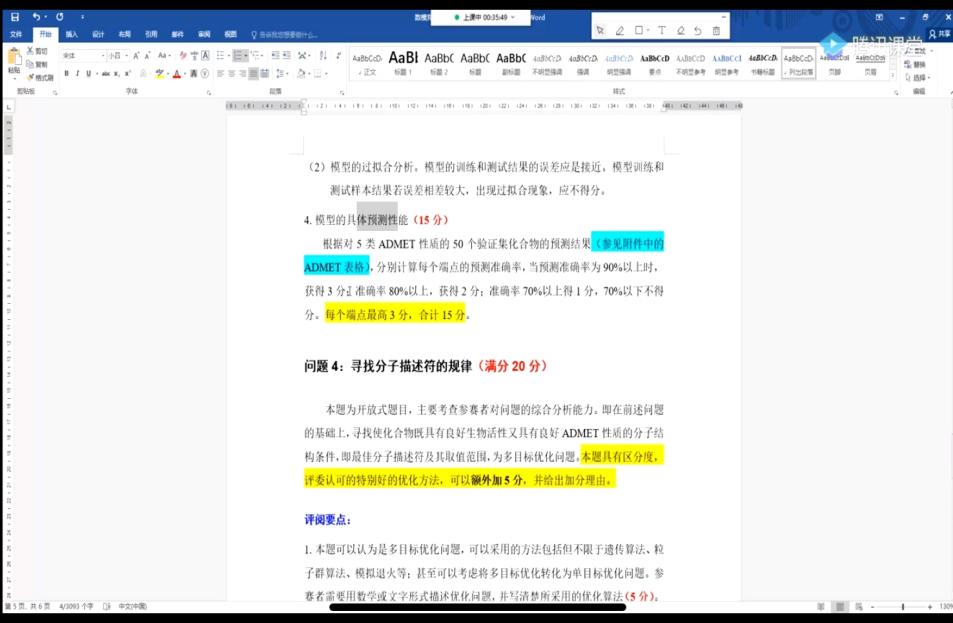The width and height of the screenshot is (953, 623).
Task: Click the Save icon in title bar
Action: coord(14,17)
